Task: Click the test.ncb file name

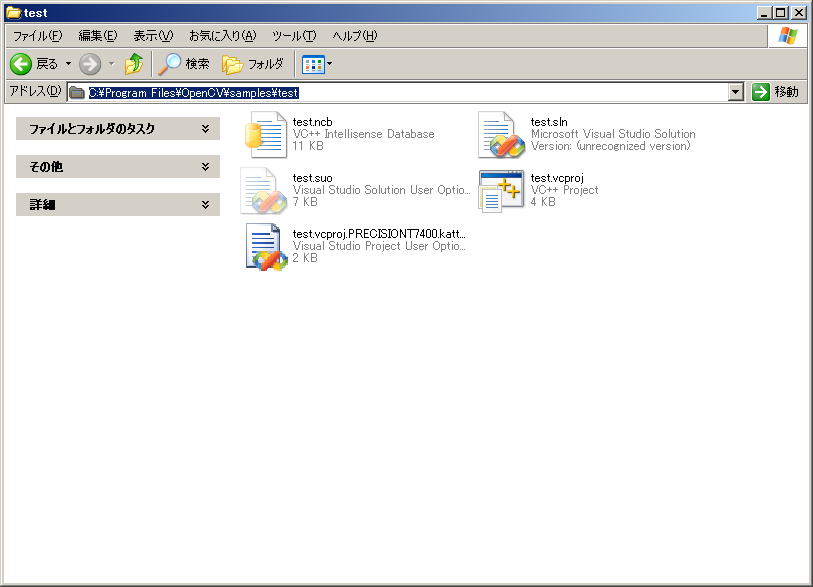Action: pyautogui.click(x=312, y=122)
